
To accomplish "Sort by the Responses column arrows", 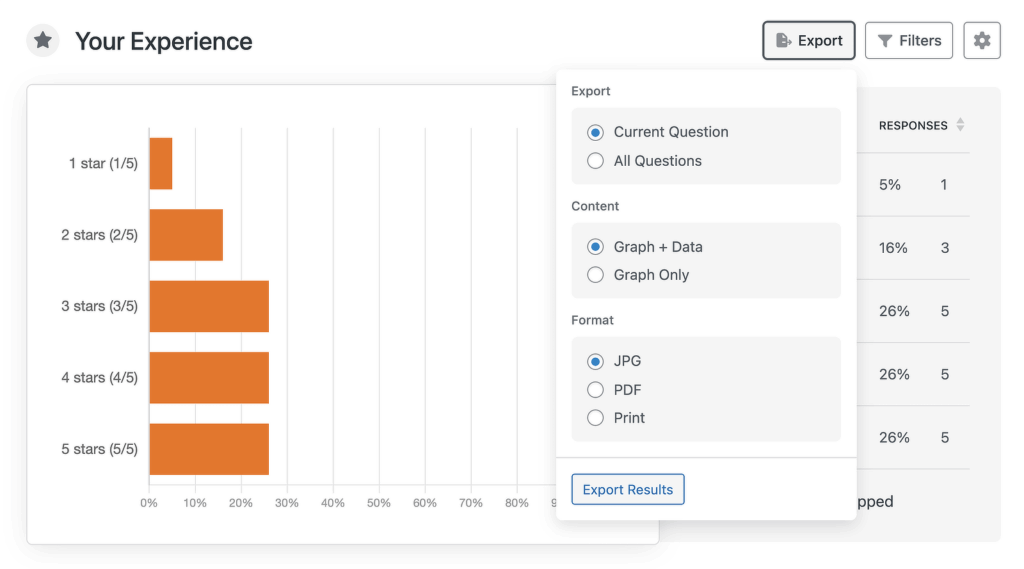I will [x=960, y=125].
